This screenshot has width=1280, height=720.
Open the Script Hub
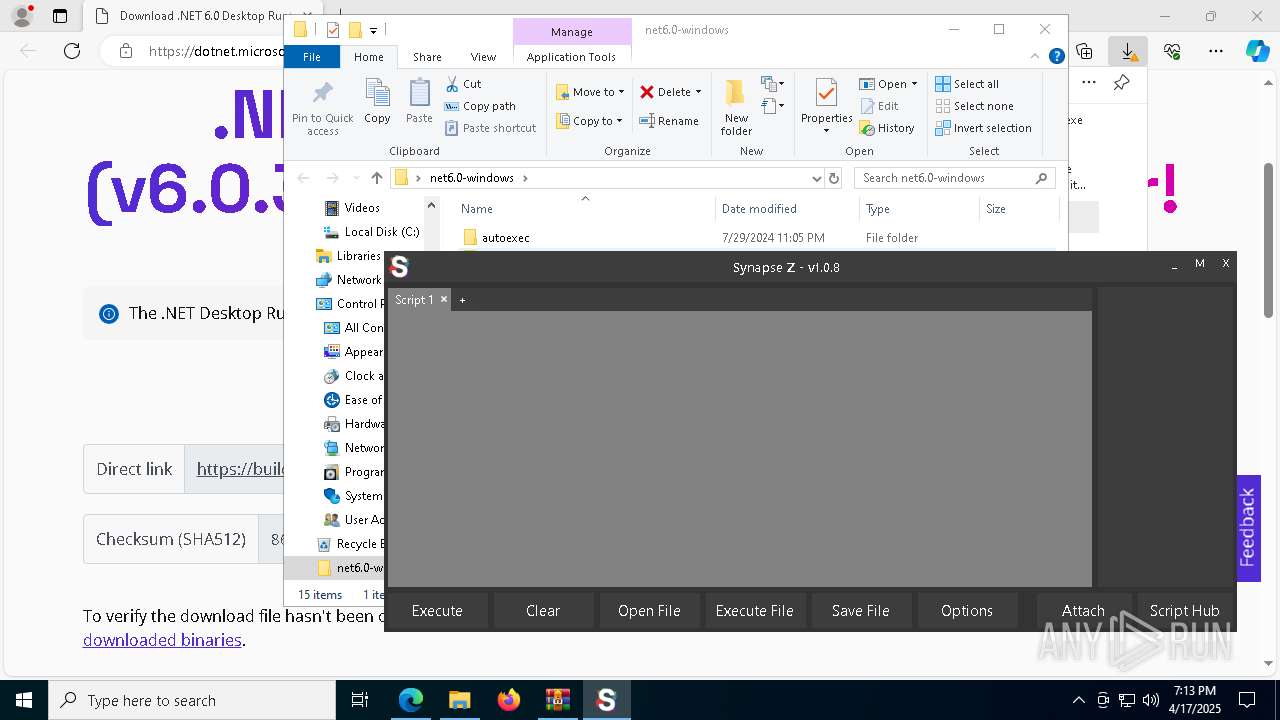pyautogui.click(x=1185, y=610)
